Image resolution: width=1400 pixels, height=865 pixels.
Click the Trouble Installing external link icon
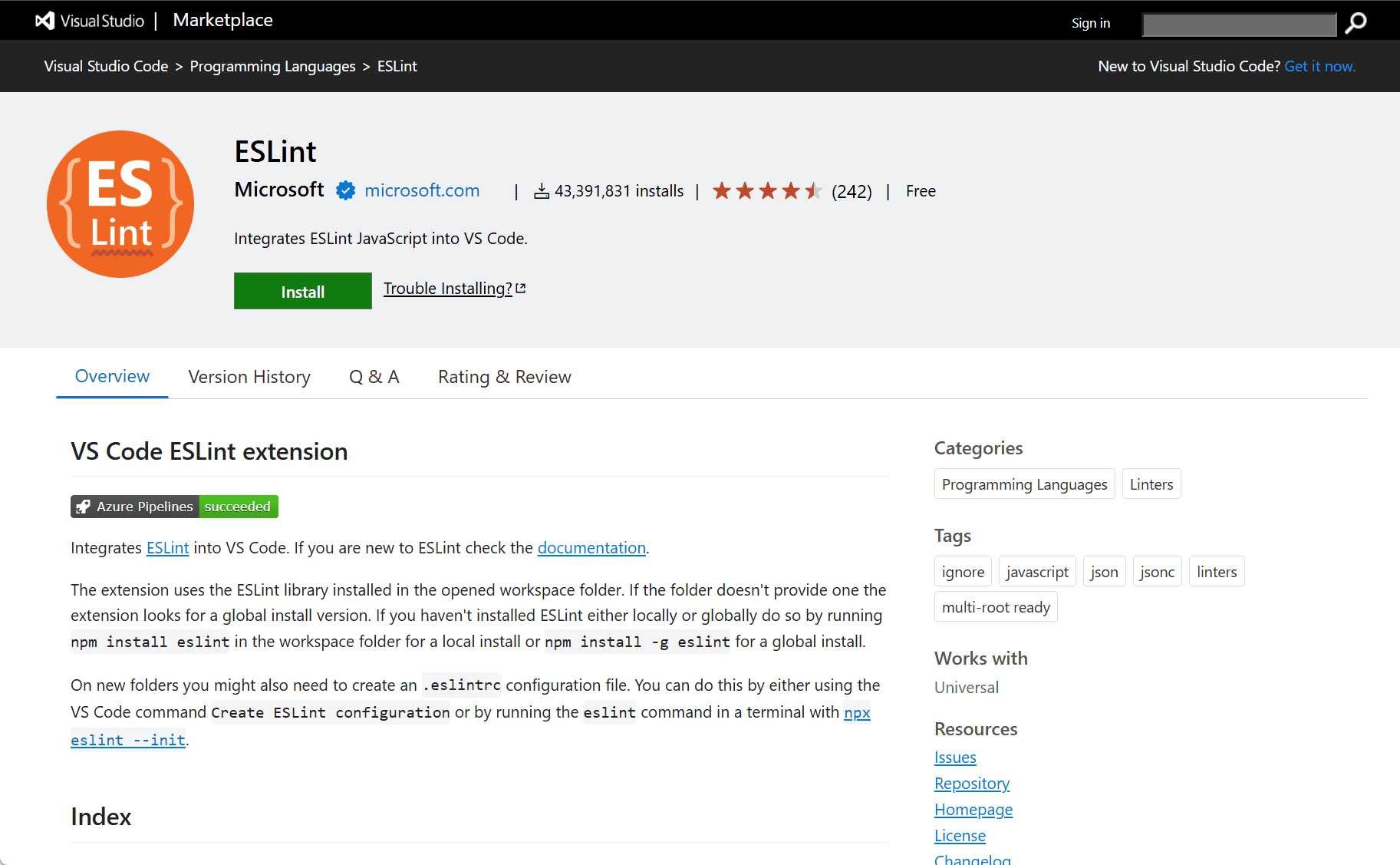point(521,289)
